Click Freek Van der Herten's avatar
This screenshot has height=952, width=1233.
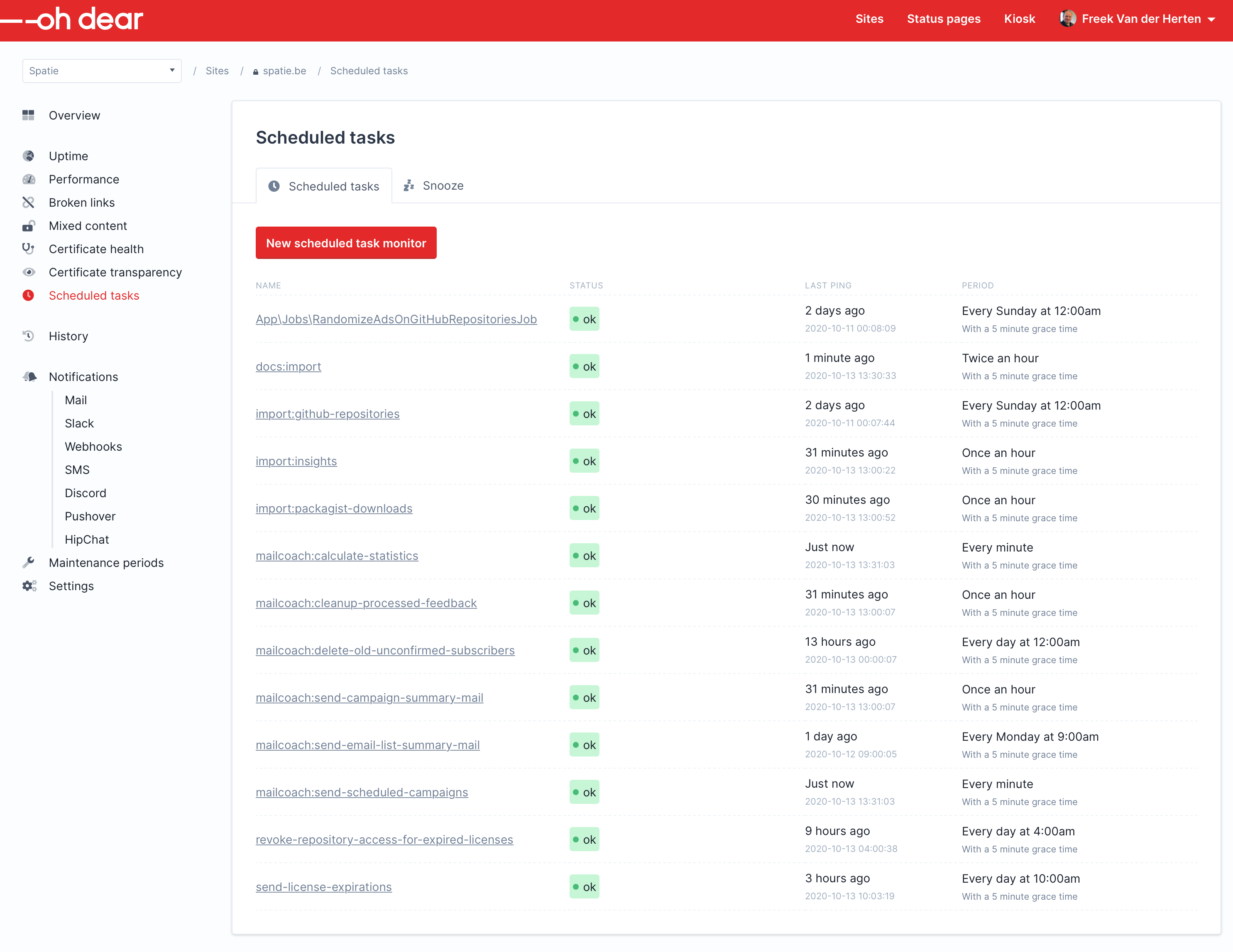point(1068,19)
